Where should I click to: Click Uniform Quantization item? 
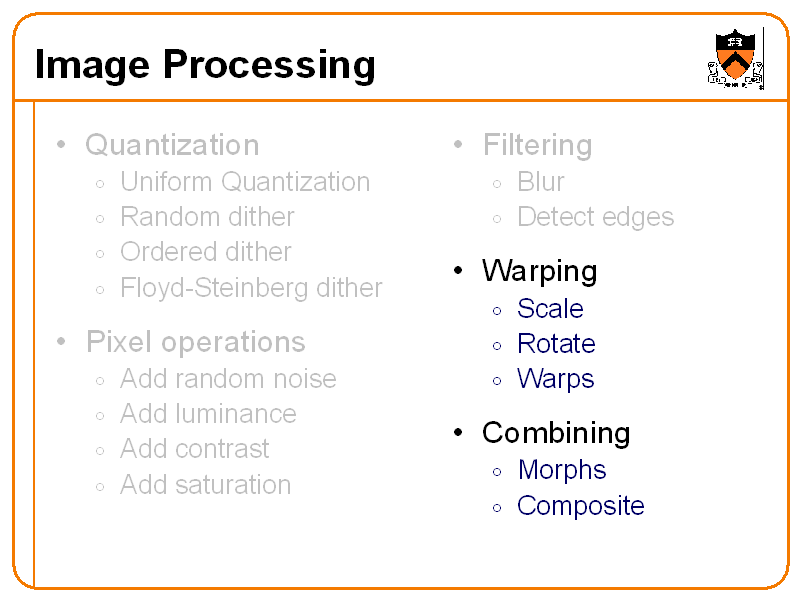coord(245,182)
